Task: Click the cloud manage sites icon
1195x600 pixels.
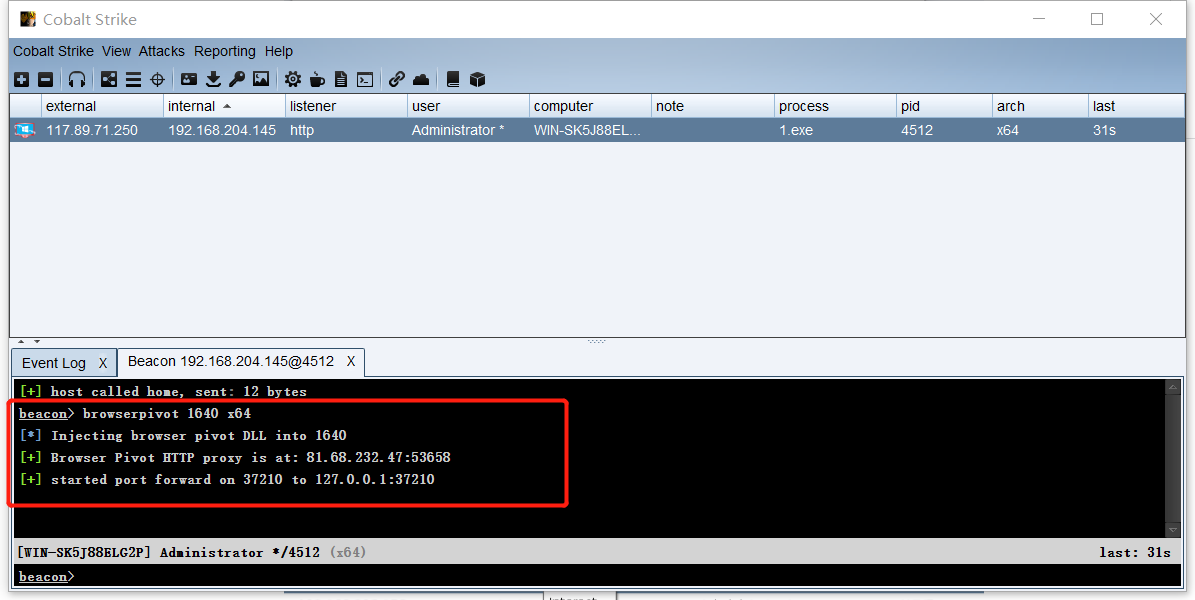Action: (x=421, y=79)
